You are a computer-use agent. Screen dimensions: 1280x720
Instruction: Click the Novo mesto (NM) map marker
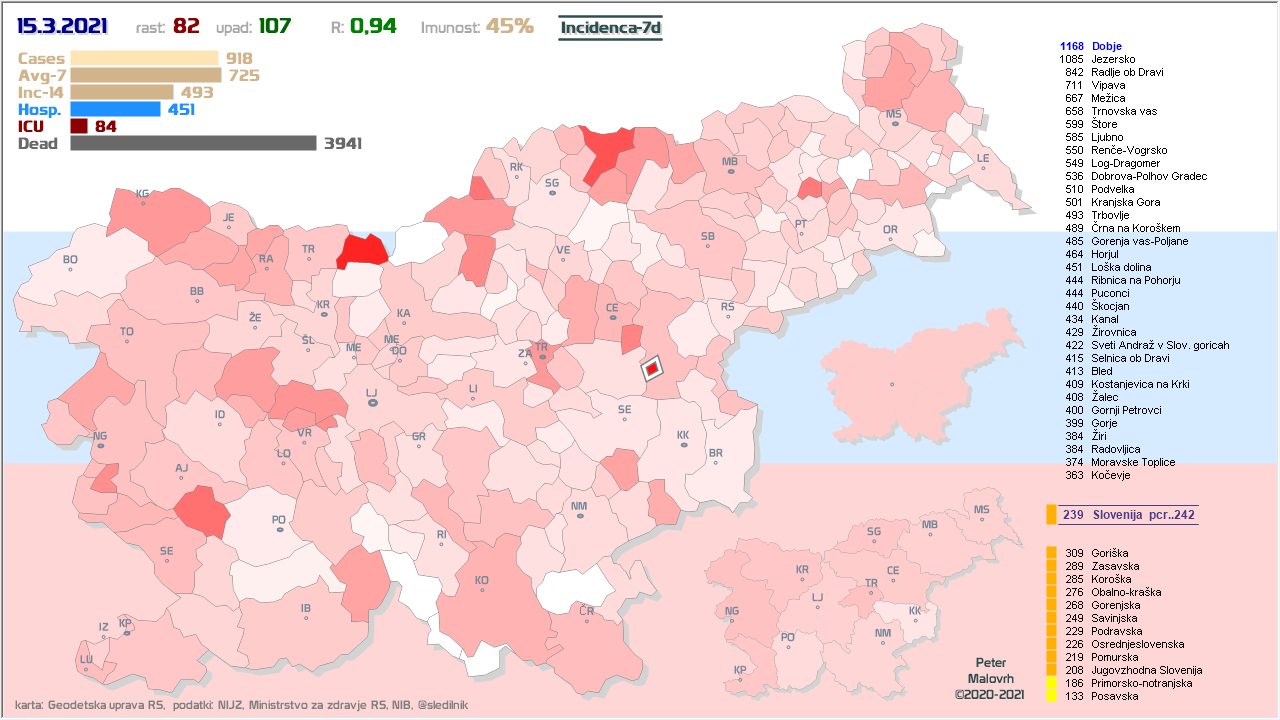(579, 516)
